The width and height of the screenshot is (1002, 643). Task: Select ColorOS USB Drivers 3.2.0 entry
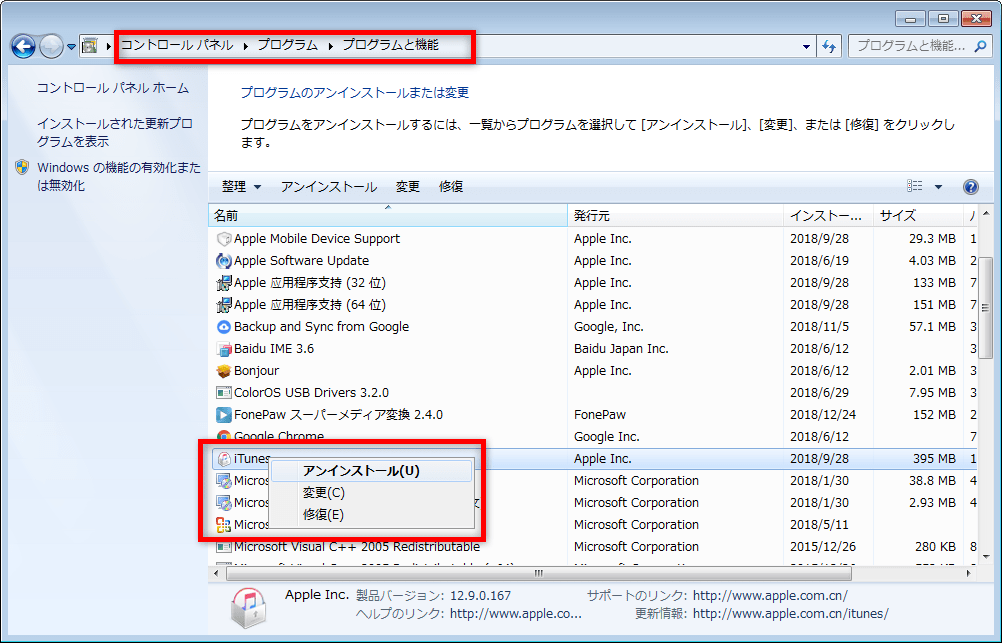pyautogui.click(x=311, y=393)
